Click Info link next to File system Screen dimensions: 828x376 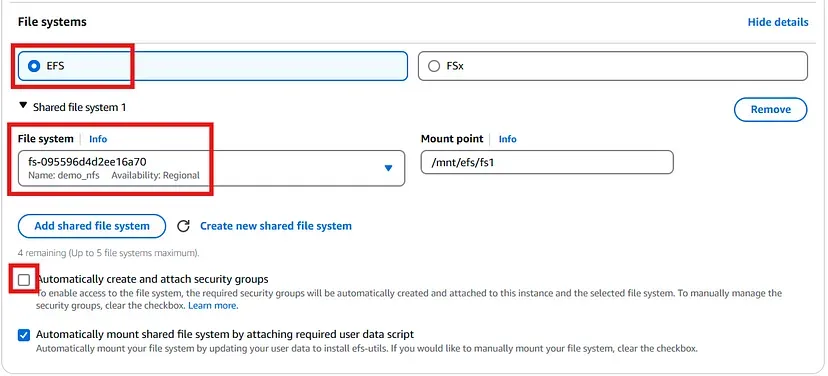click(x=98, y=139)
